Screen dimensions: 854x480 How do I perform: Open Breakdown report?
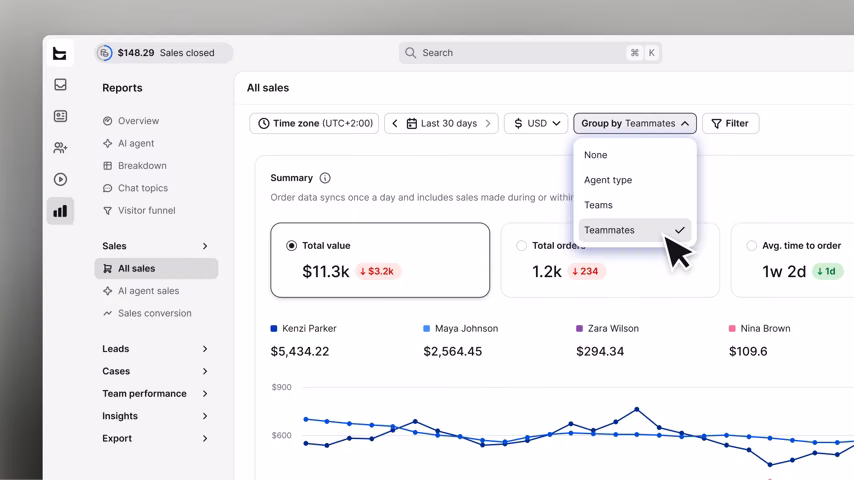click(x=142, y=166)
